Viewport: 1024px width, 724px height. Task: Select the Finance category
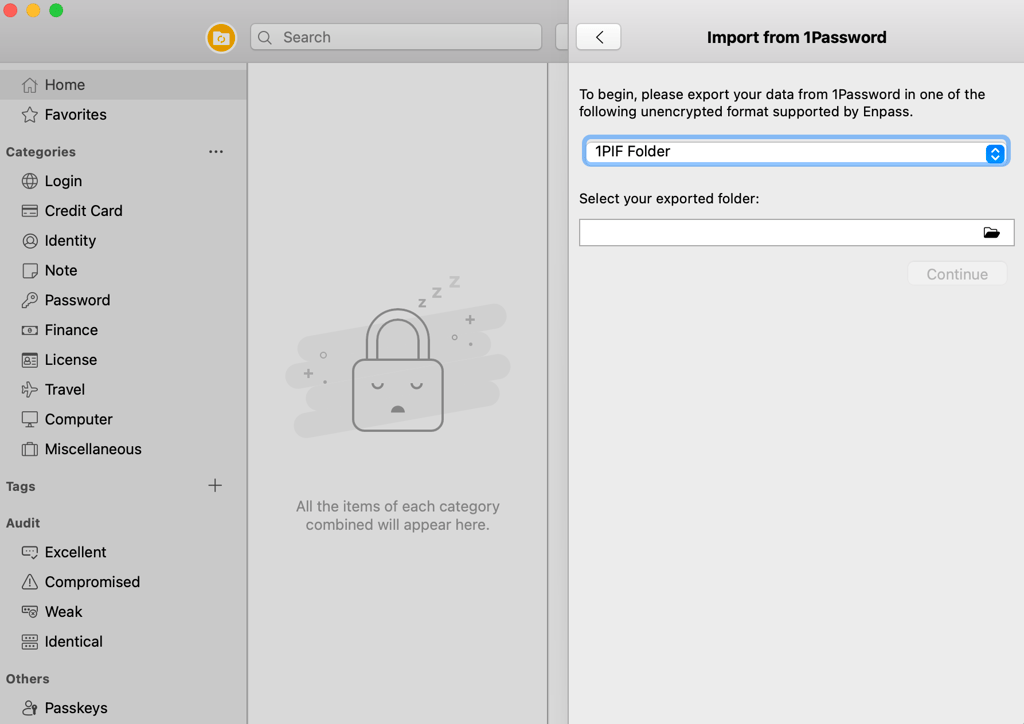(123, 330)
